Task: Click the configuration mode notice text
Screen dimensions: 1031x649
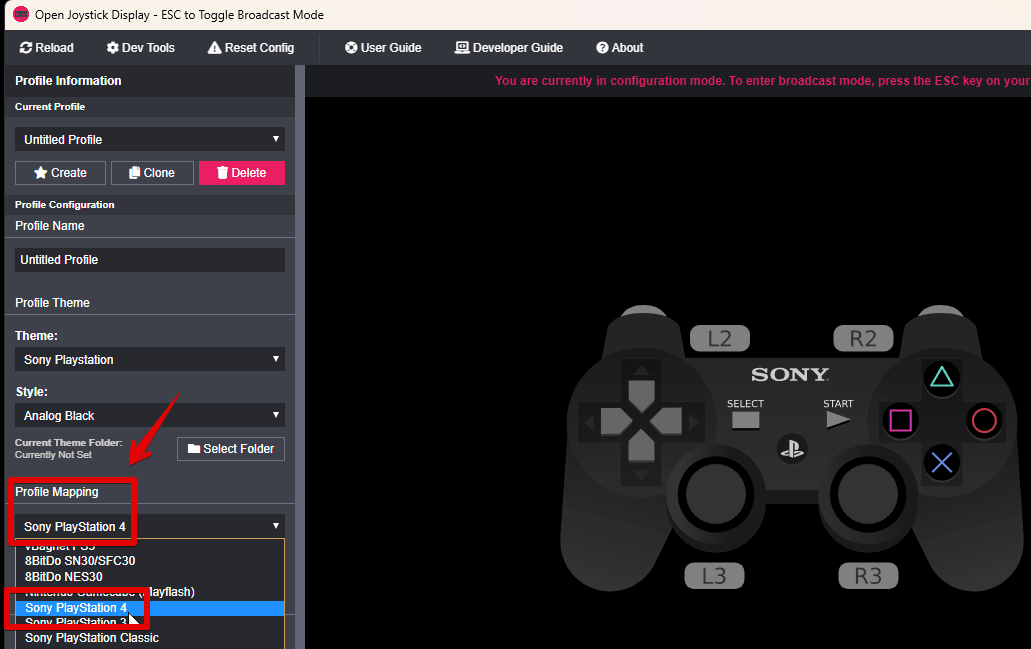Action: coord(763,81)
